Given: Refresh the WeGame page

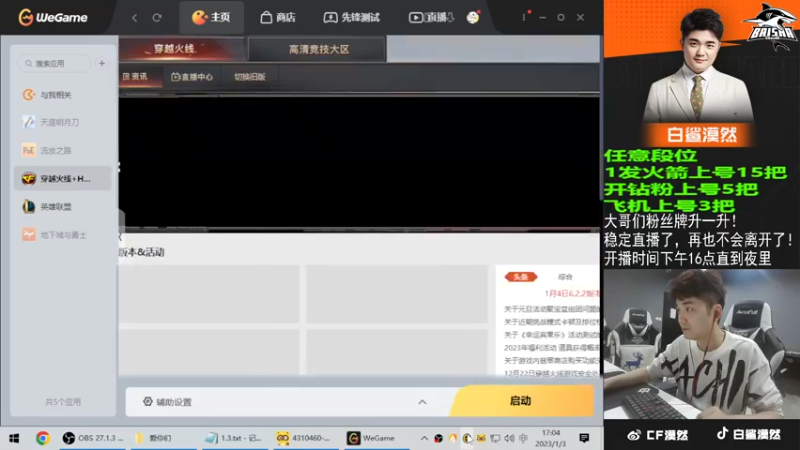Looking at the screenshot, I should click(x=157, y=18).
